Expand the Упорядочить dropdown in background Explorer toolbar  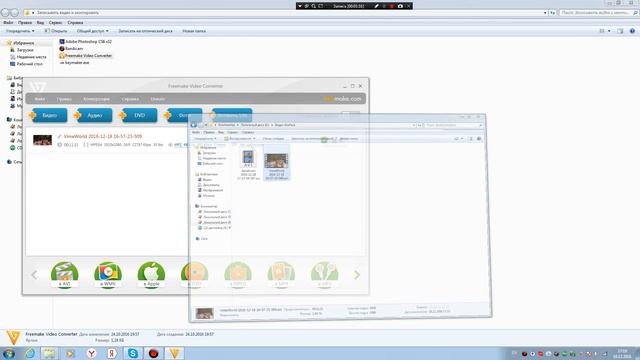tap(20, 31)
